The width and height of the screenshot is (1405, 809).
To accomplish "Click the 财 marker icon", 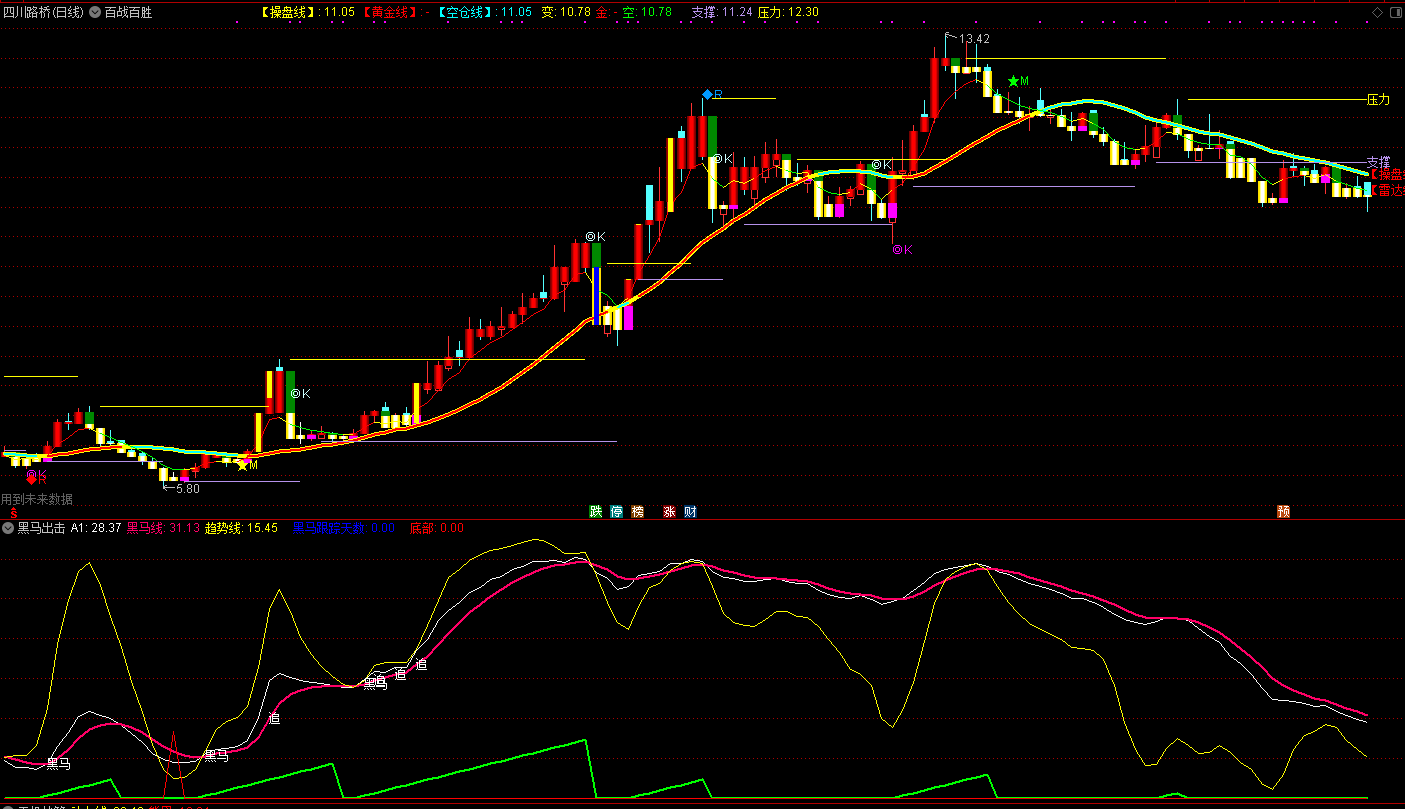I will [x=690, y=511].
